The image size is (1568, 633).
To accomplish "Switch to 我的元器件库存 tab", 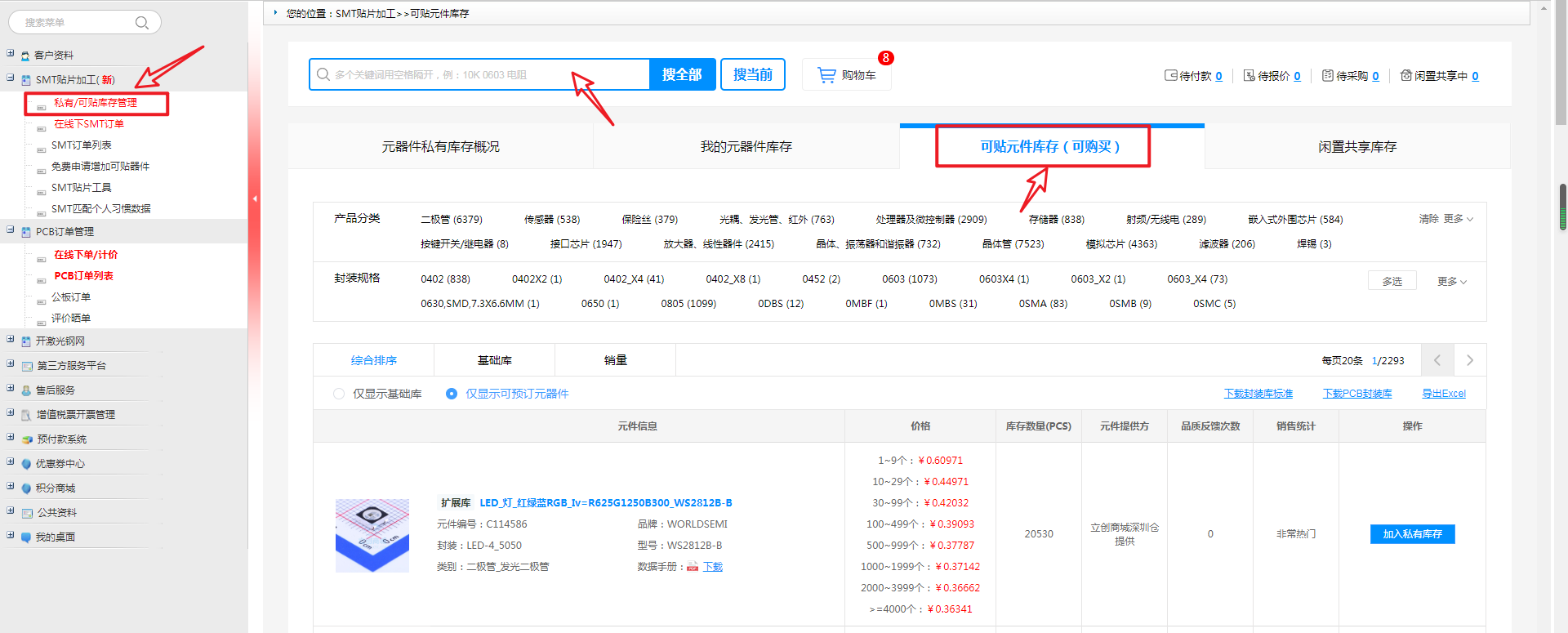I will tap(746, 147).
